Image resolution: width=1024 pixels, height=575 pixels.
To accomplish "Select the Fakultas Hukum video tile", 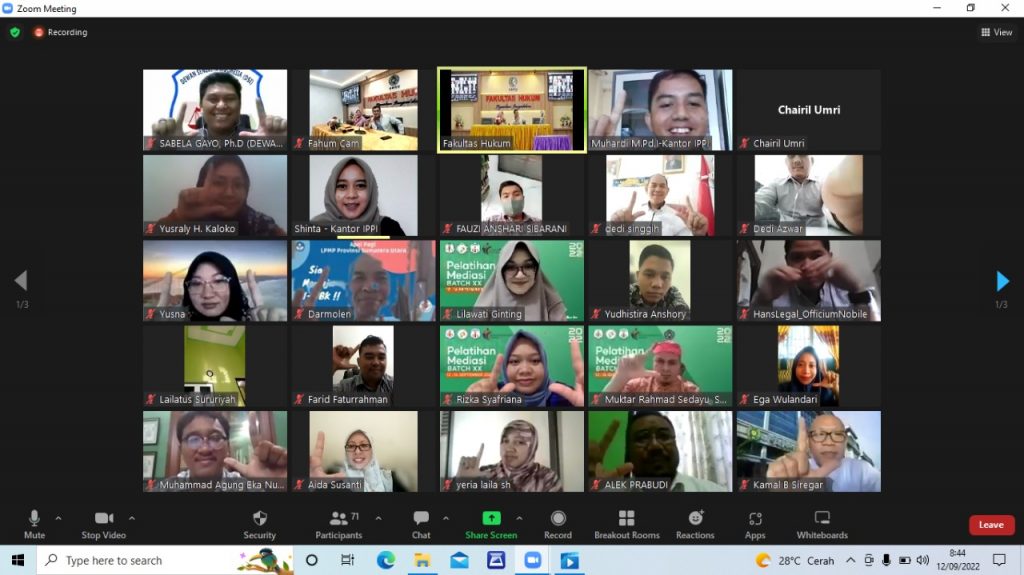I will (x=511, y=109).
